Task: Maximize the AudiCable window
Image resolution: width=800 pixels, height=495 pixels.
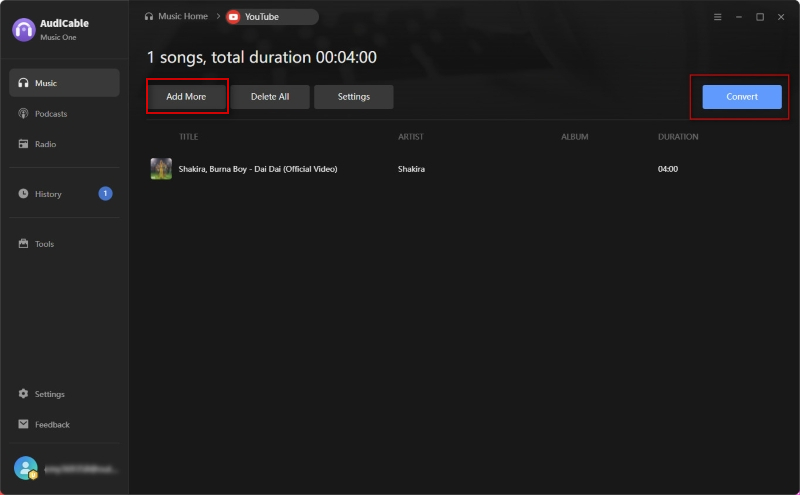Action: tap(760, 17)
